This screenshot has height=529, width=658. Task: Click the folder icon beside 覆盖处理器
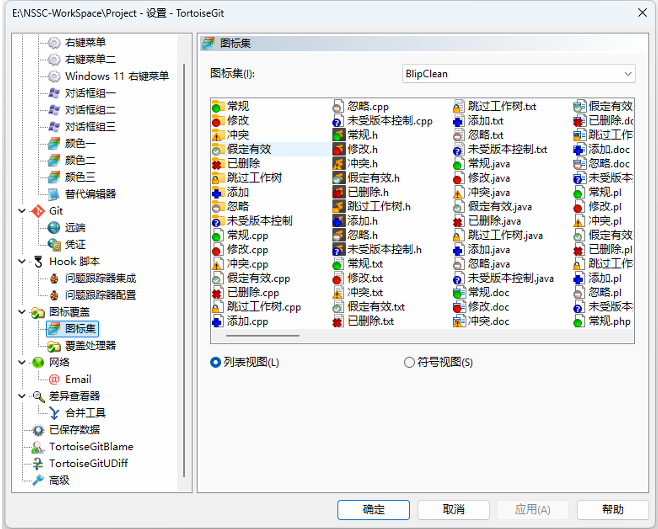coord(54,346)
